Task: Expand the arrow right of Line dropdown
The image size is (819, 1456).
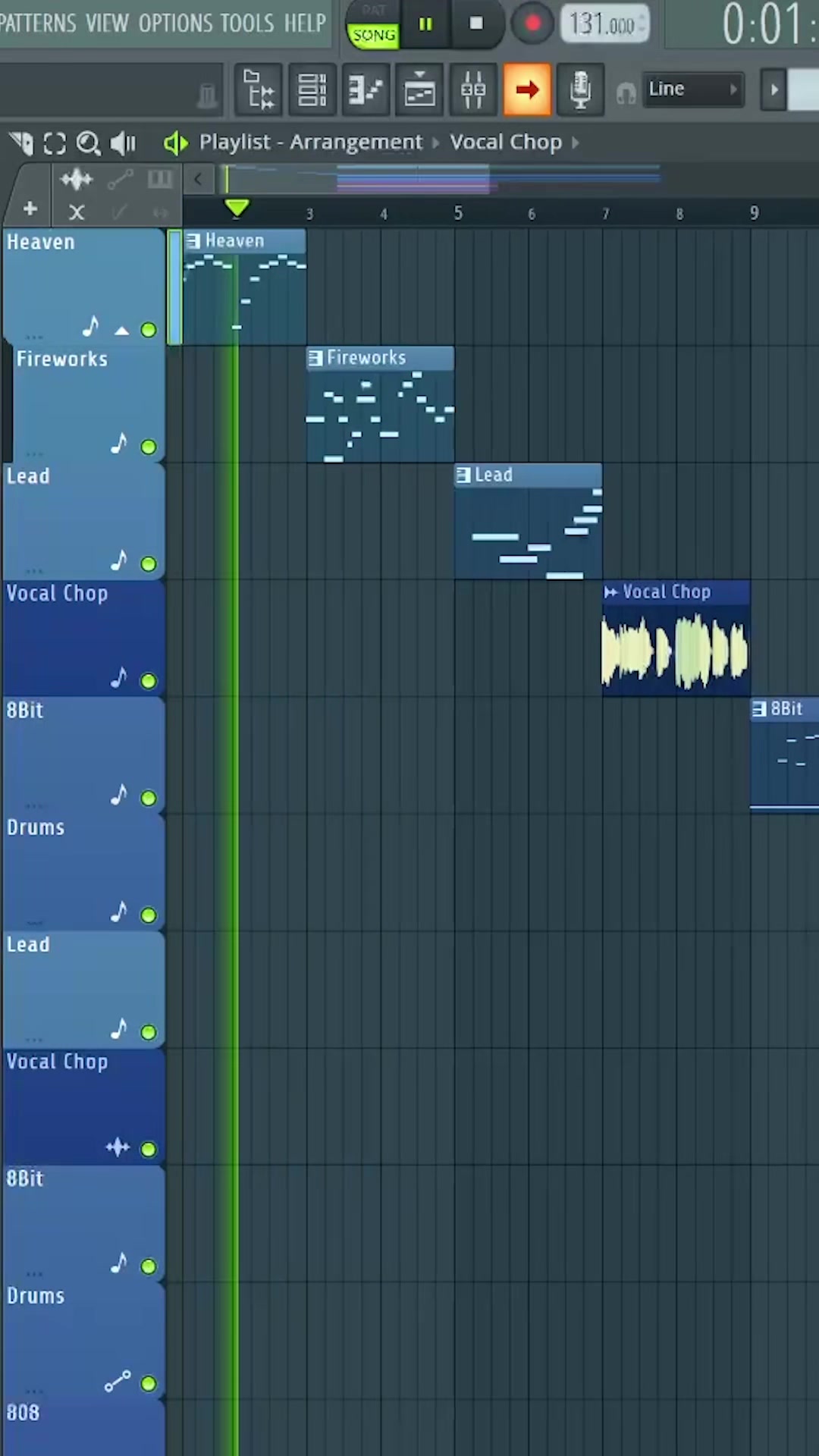Action: [773, 89]
